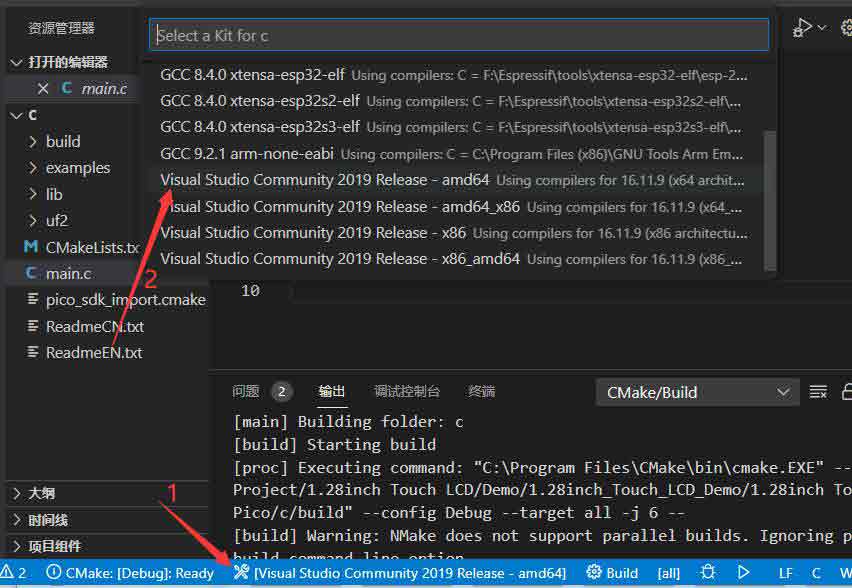The image size is (852, 588).
Task: Click the [build] Starting build output line
Action: click(x=334, y=445)
